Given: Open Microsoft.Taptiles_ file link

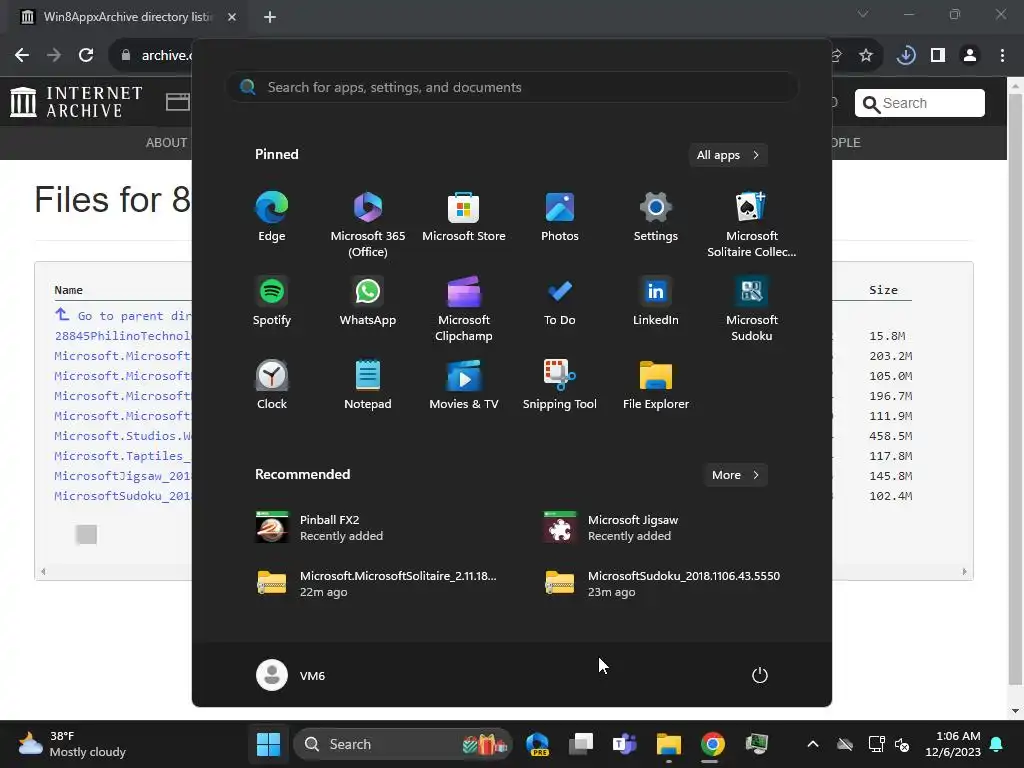Looking at the screenshot, I should pyautogui.click(x=123, y=456).
